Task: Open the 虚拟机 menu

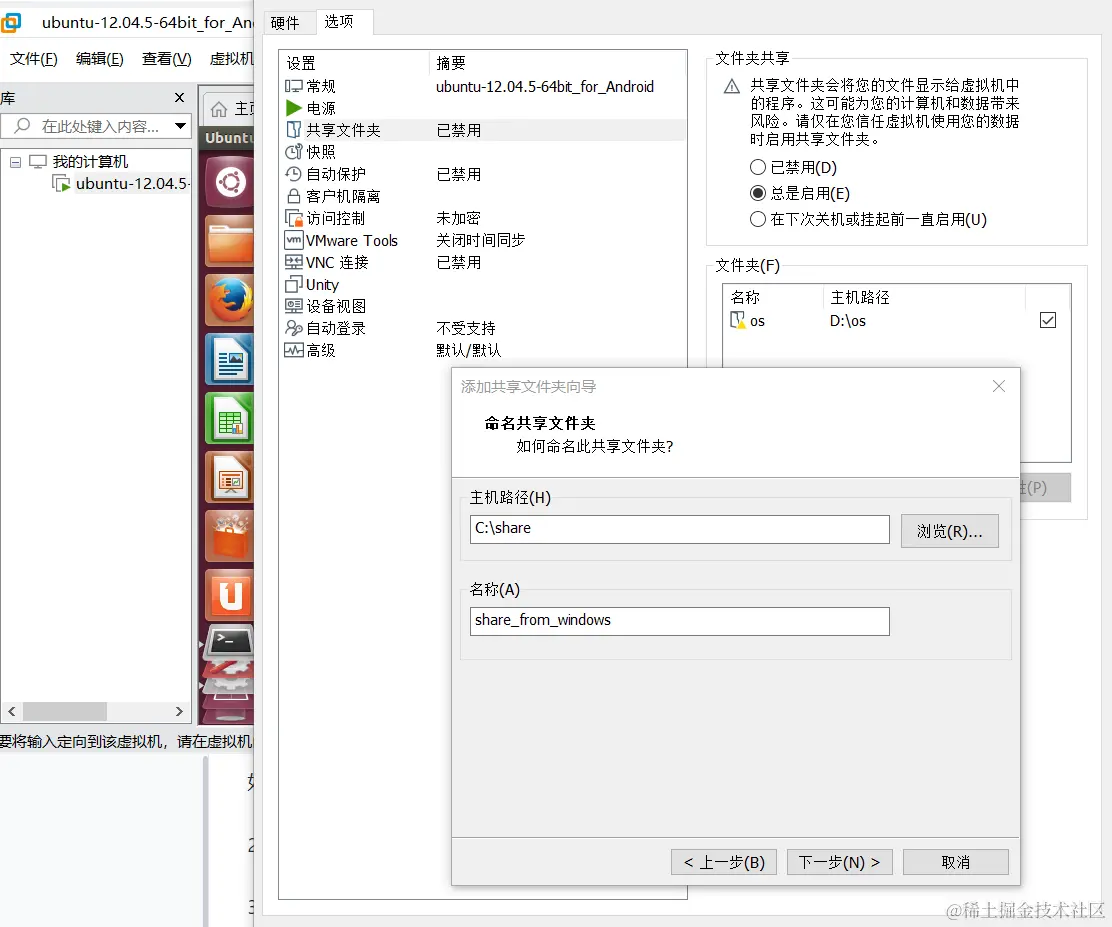Action: pyautogui.click(x=231, y=59)
